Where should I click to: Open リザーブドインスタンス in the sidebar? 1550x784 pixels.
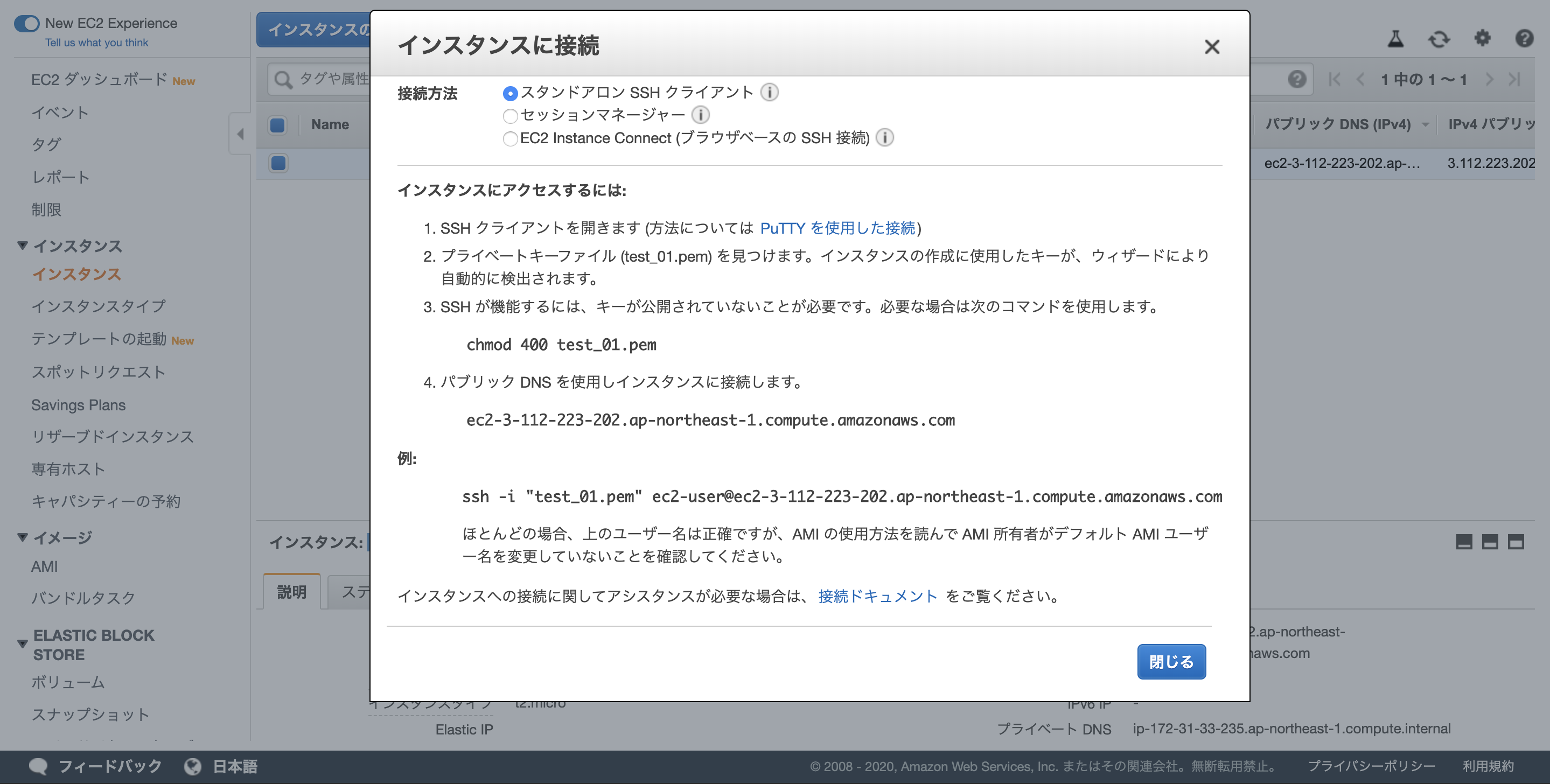(x=113, y=436)
